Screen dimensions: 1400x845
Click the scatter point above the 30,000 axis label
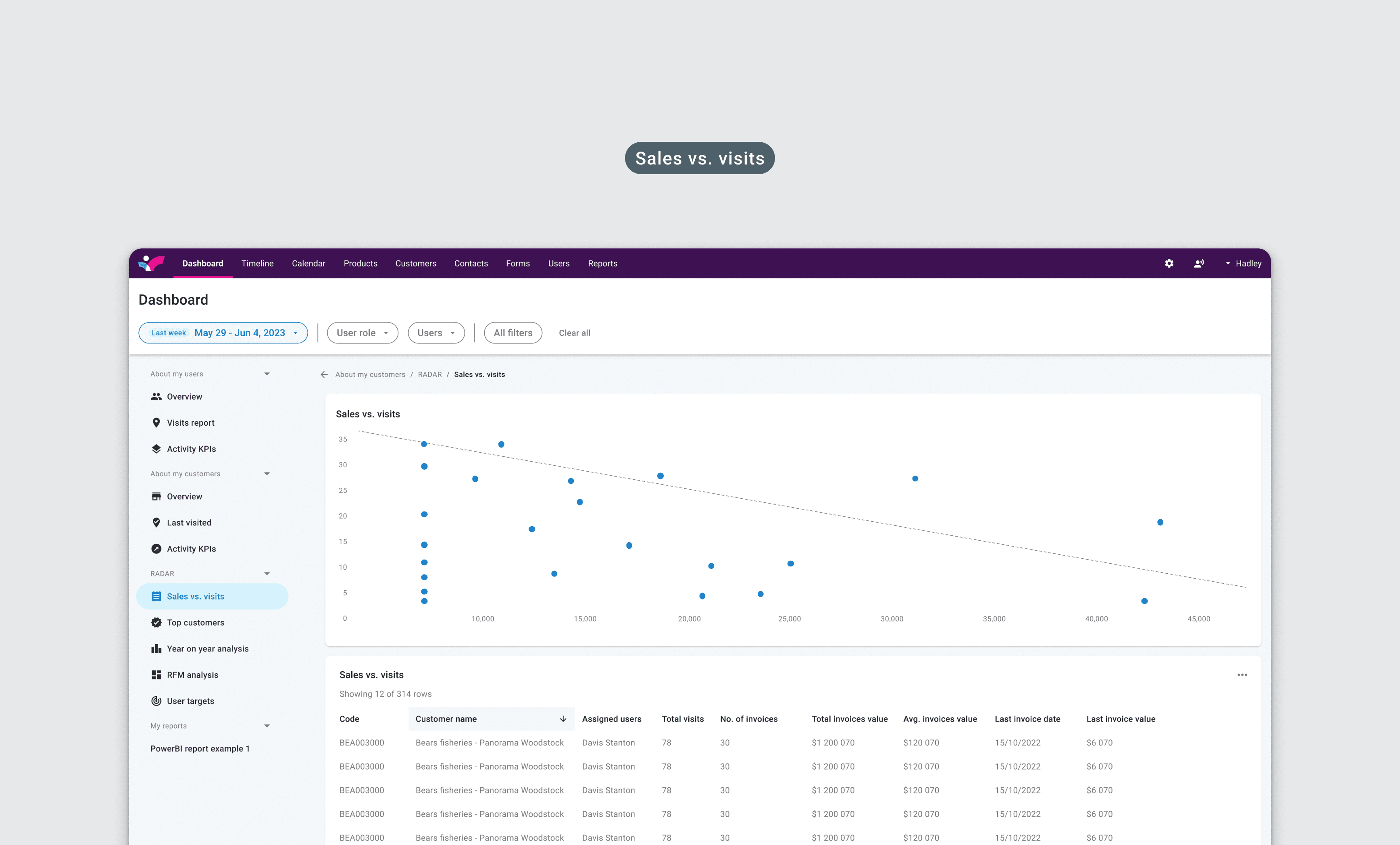point(915,479)
